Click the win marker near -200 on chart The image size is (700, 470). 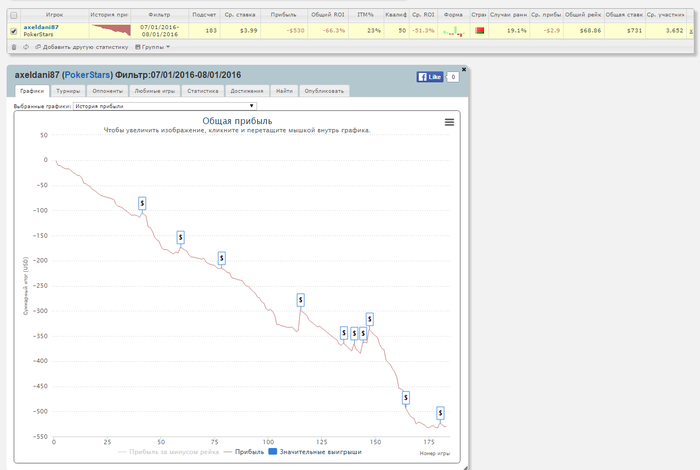(221, 258)
